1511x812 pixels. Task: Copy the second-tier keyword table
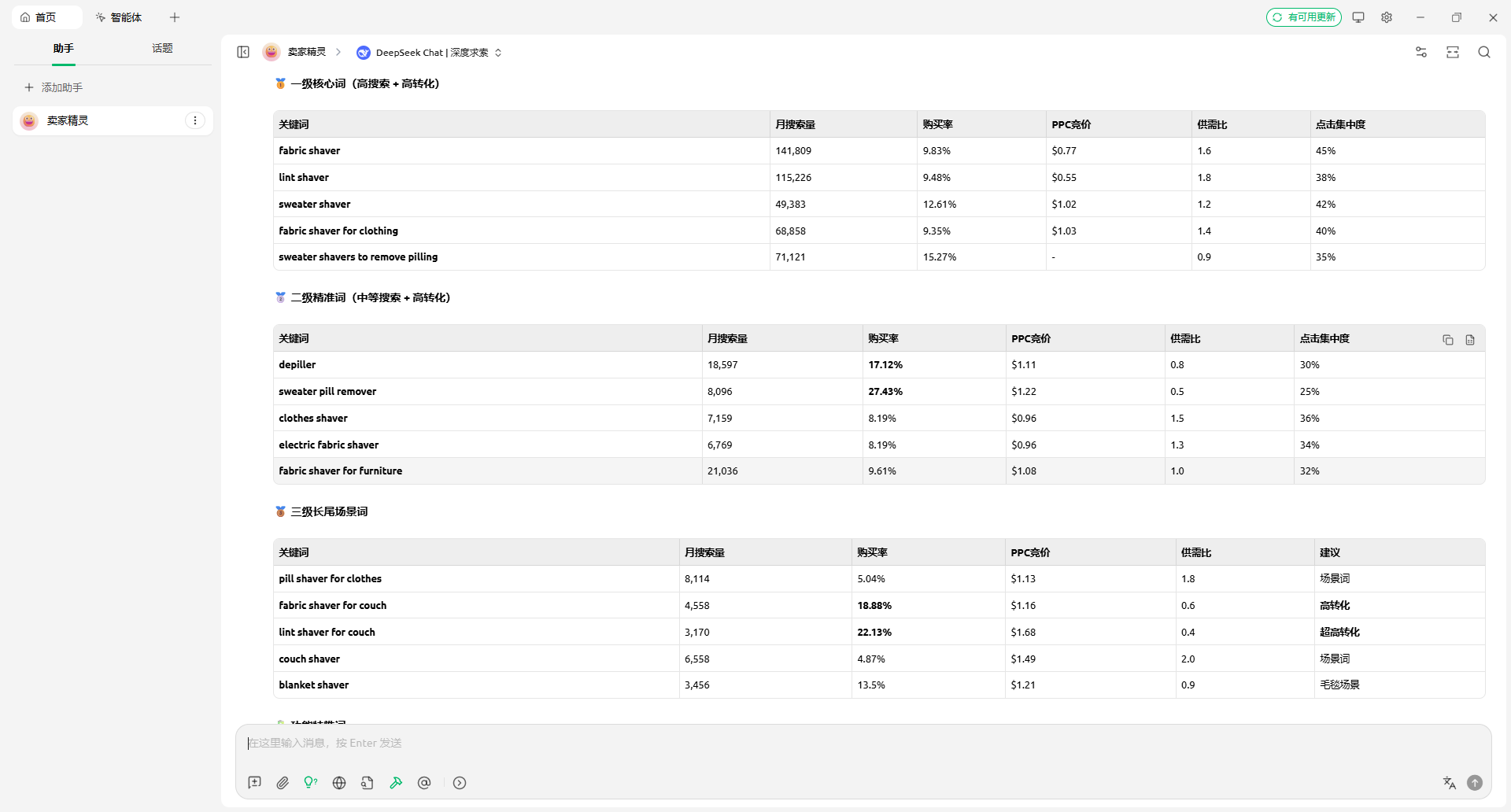coord(1447,340)
